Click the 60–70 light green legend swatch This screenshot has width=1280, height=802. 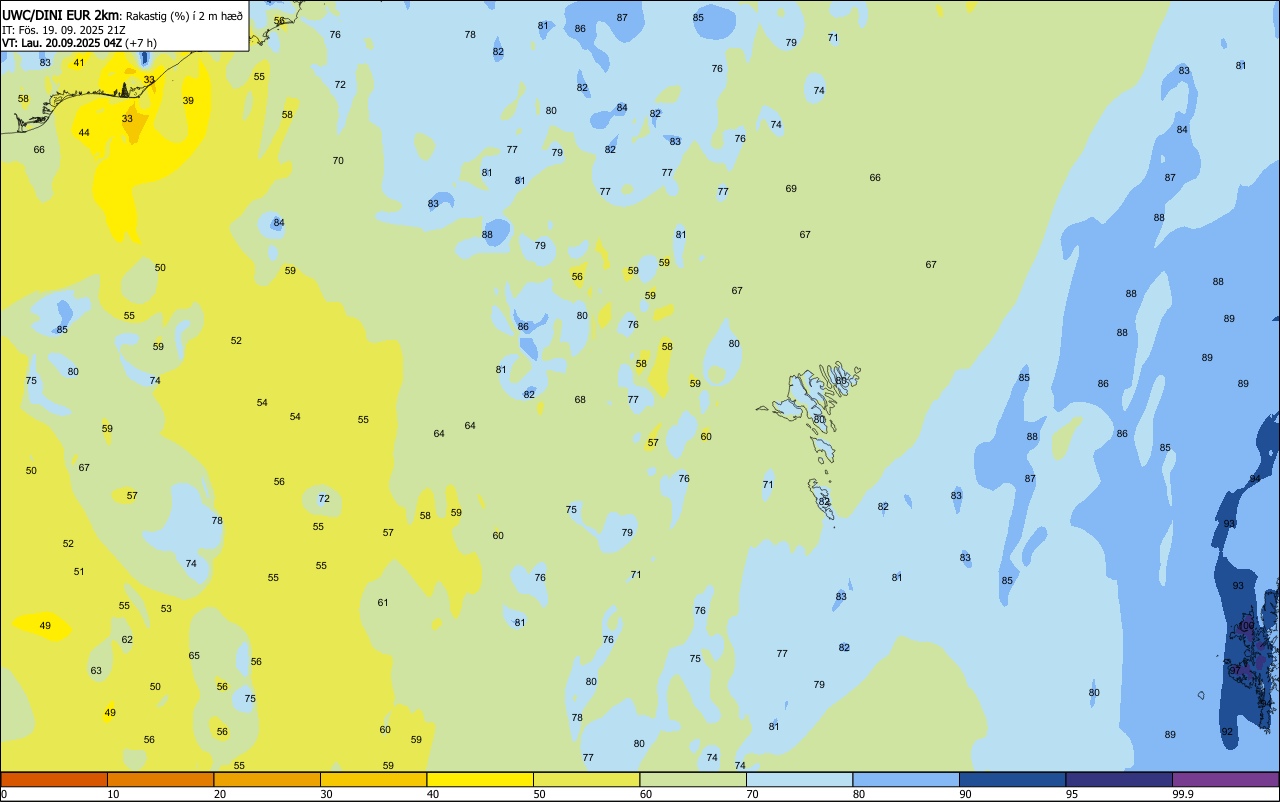click(x=693, y=779)
